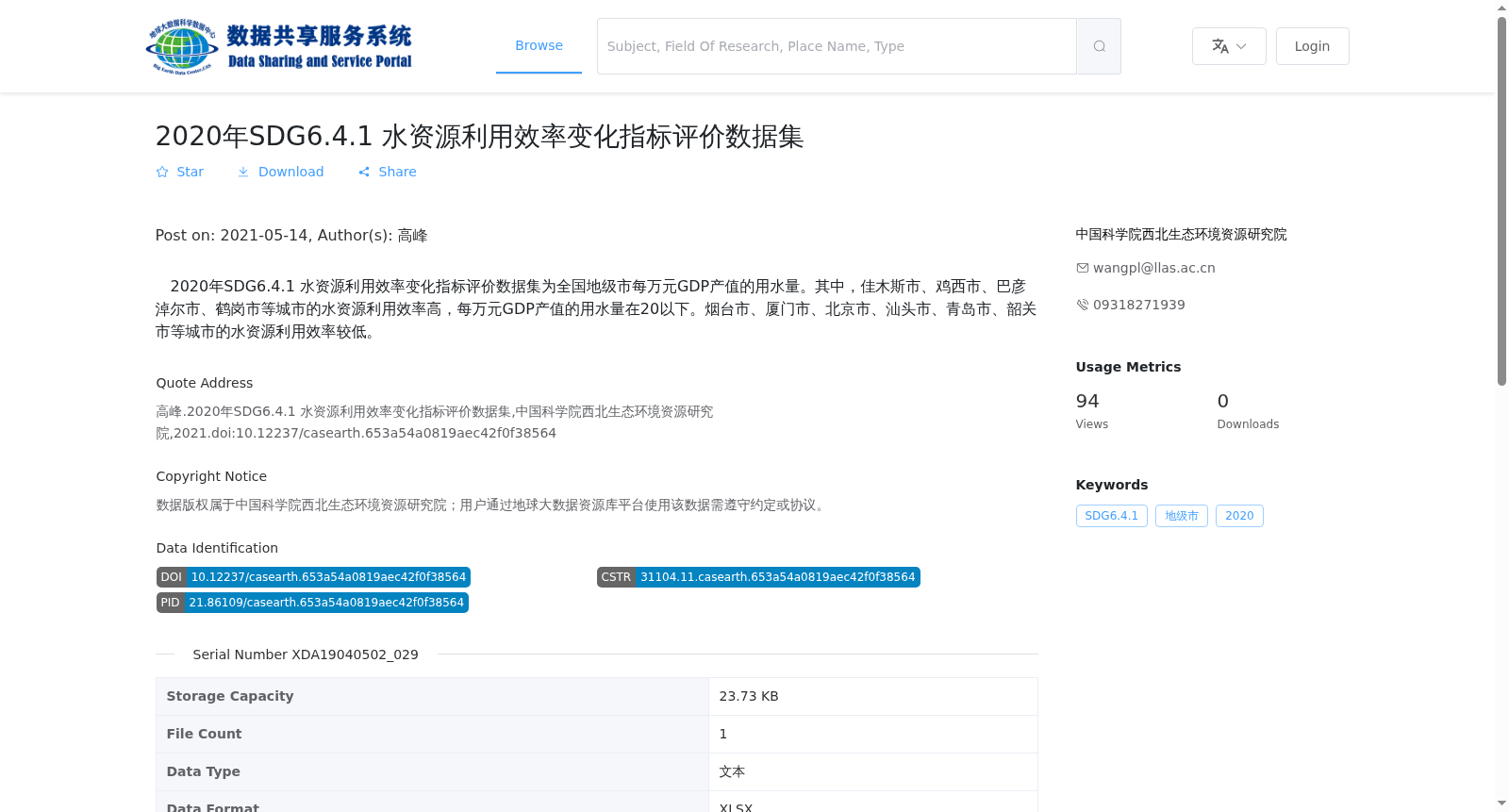Click the Quote Address citation text
The image size is (1509, 812).
click(435, 423)
